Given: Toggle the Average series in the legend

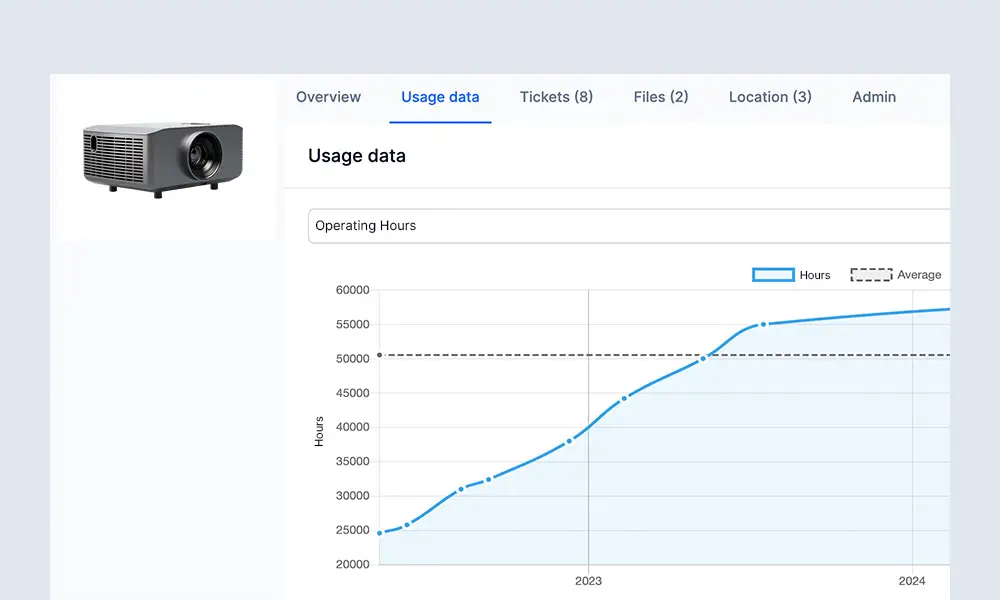Looking at the screenshot, I should point(895,275).
